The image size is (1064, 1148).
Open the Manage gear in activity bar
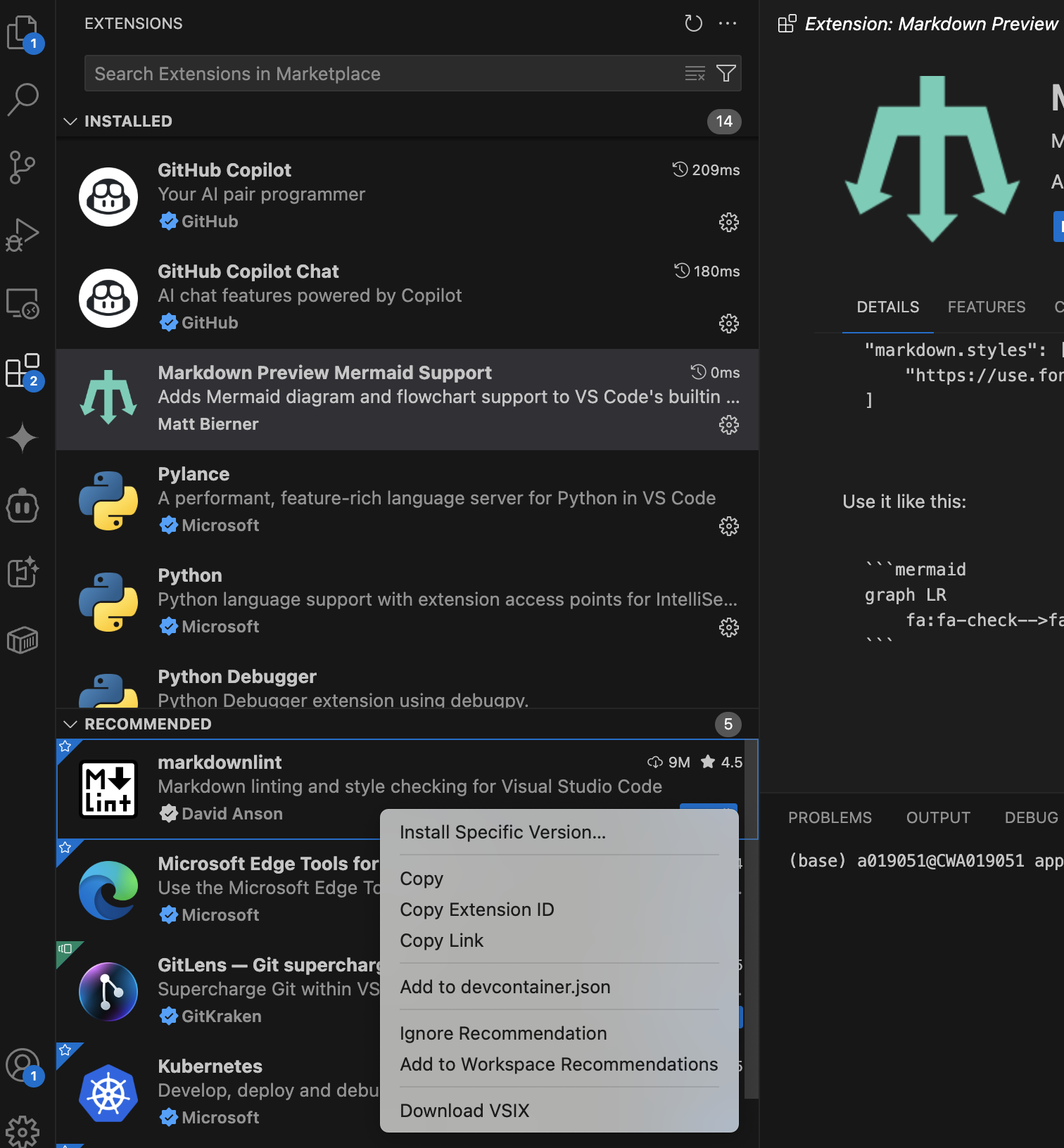[x=23, y=1131]
